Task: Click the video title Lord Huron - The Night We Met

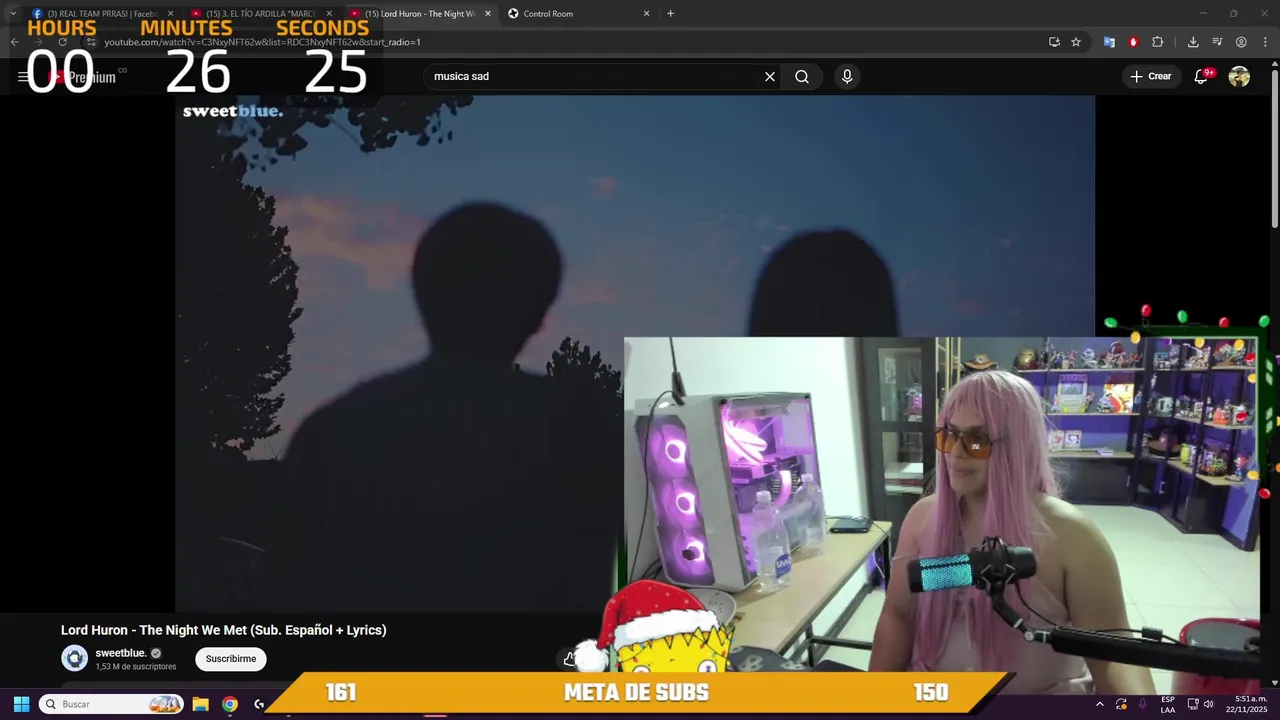Action: click(x=223, y=630)
